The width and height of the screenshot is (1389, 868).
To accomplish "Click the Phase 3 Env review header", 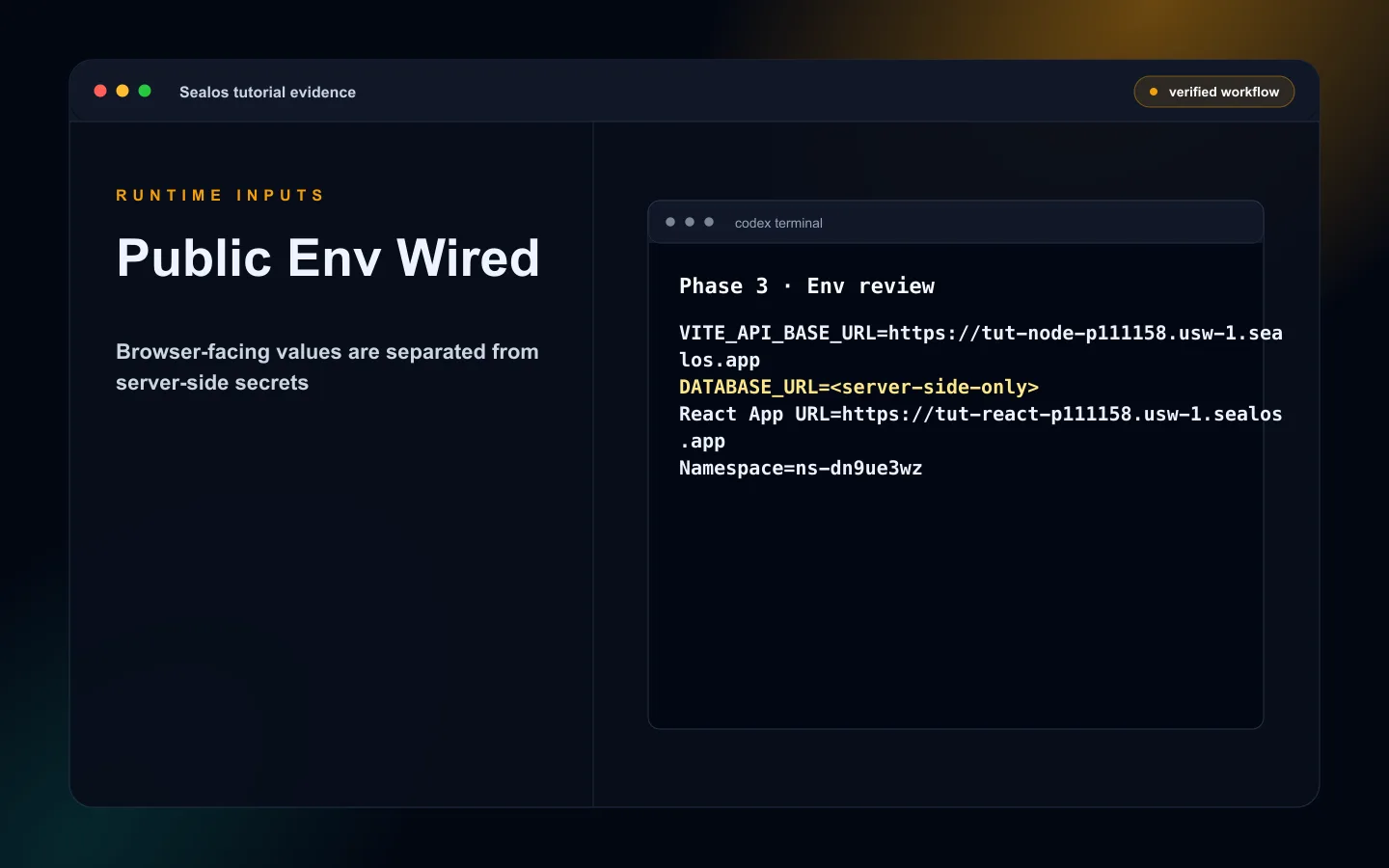I will 806,286.
